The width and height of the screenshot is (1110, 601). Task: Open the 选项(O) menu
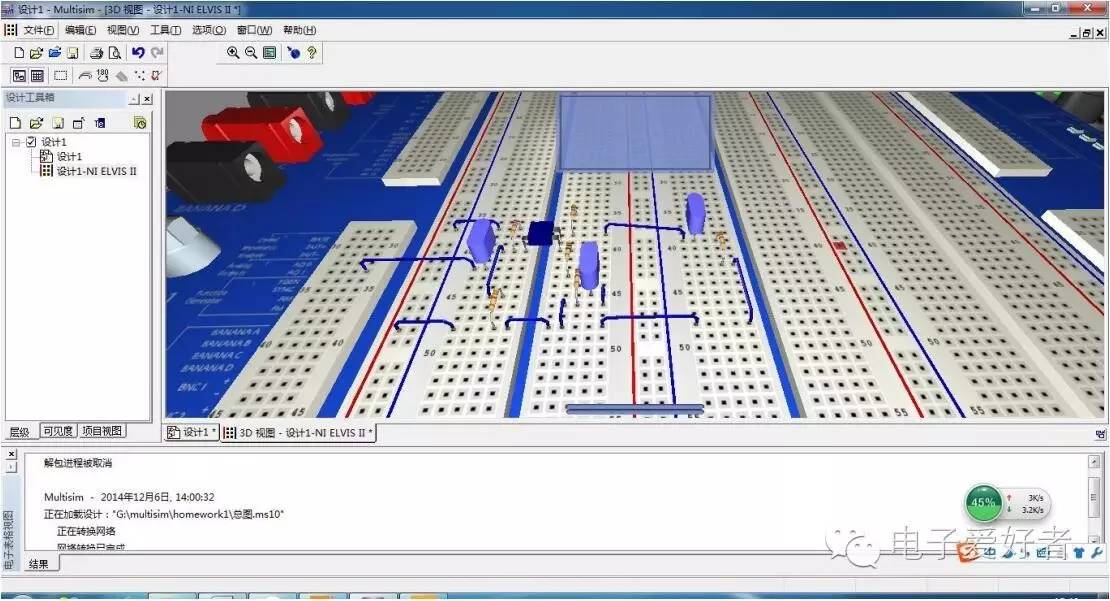[x=209, y=30]
